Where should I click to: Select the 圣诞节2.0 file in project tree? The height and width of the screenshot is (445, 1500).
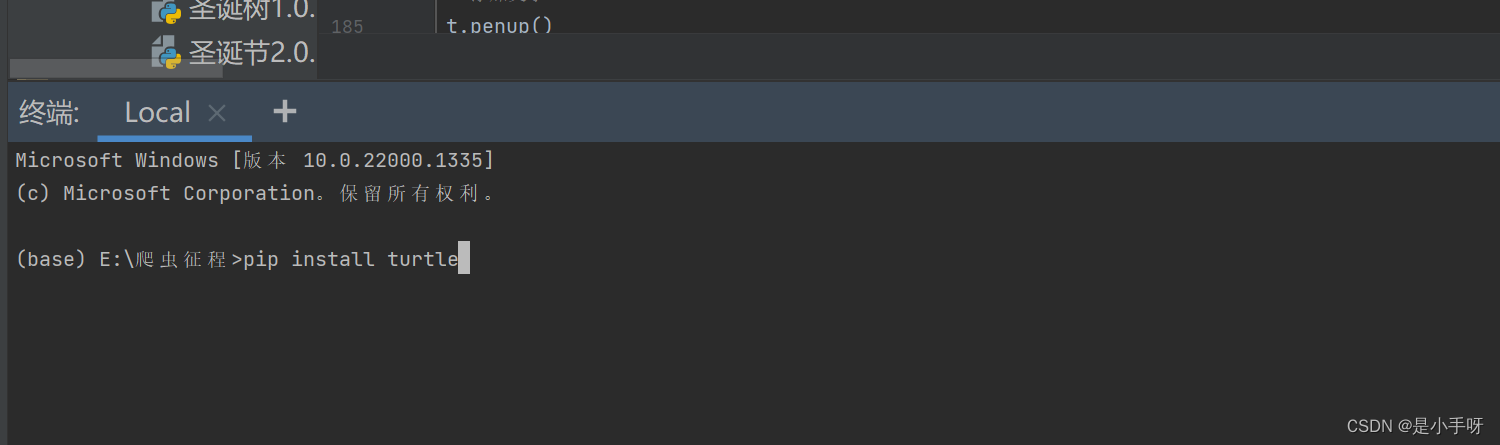click(252, 52)
